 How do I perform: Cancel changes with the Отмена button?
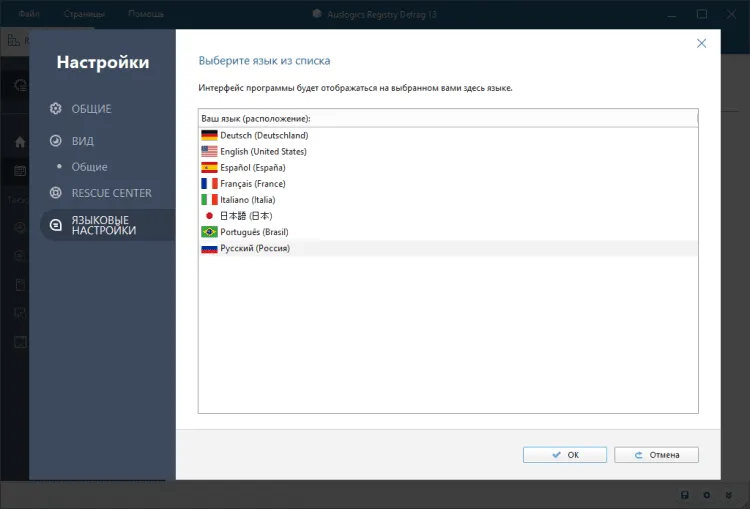[656, 455]
